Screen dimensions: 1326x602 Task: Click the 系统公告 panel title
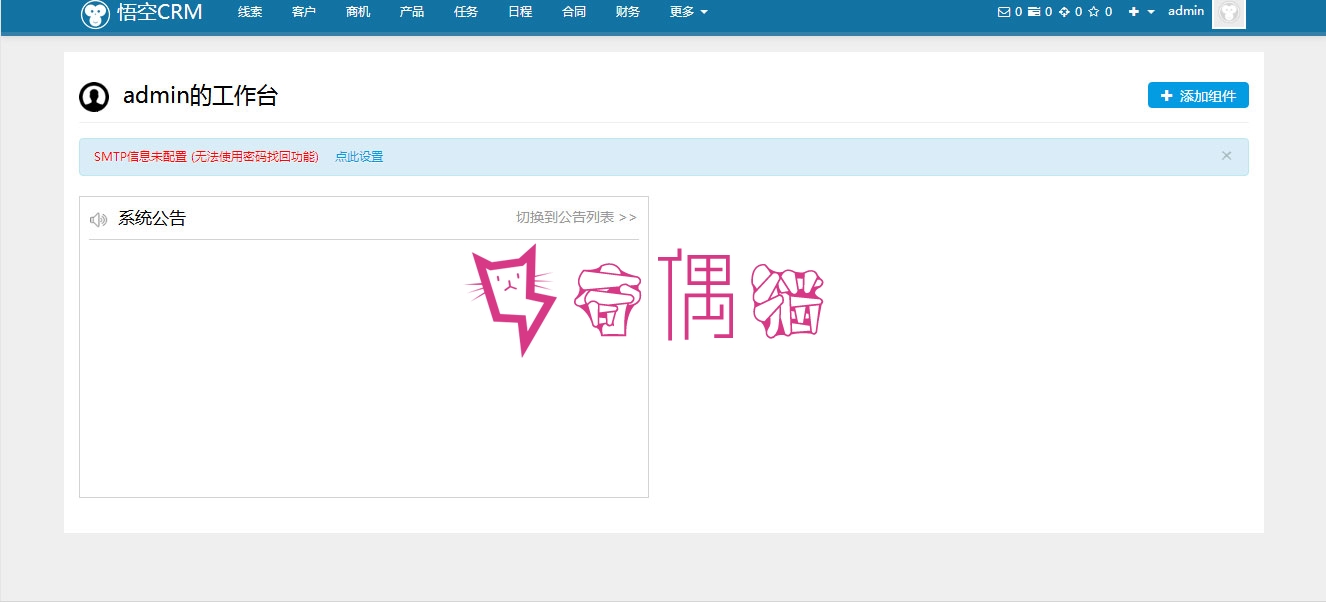point(152,218)
